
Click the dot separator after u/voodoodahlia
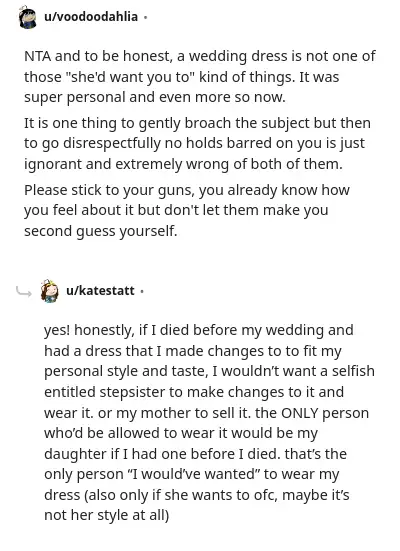click(x=146, y=17)
